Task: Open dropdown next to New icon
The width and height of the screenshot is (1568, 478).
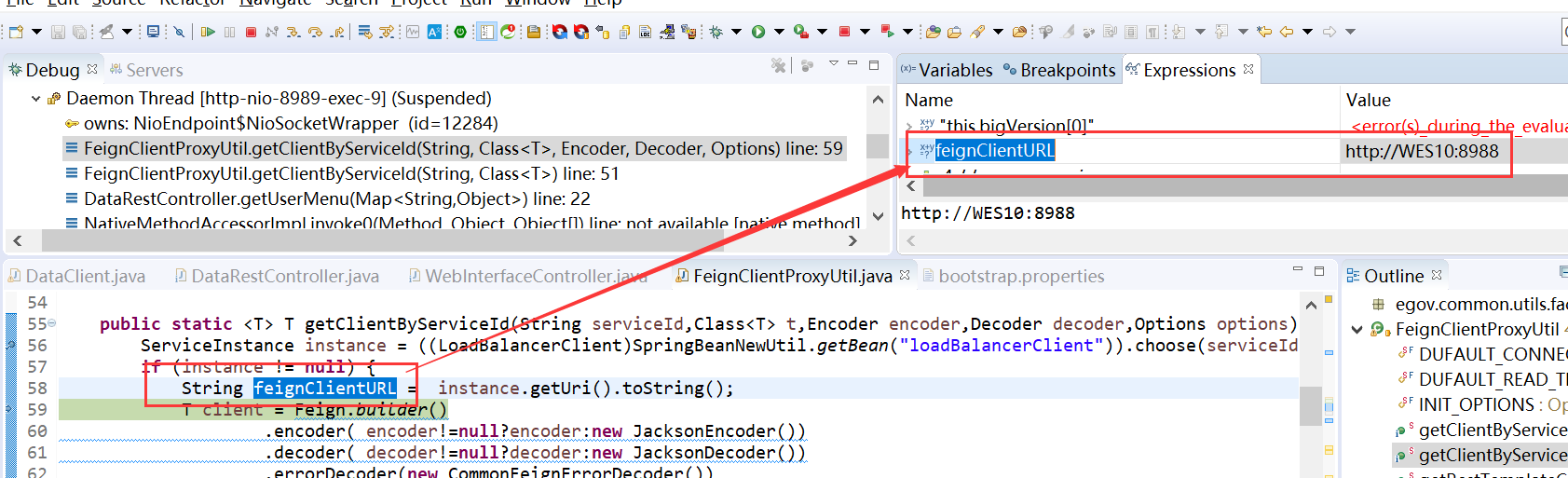Action: [36, 32]
